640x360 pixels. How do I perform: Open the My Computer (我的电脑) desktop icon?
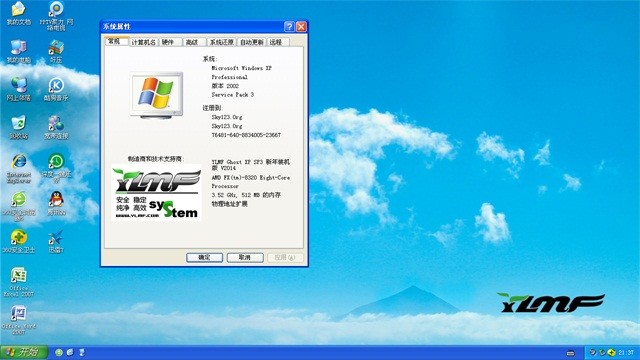(x=18, y=51)
